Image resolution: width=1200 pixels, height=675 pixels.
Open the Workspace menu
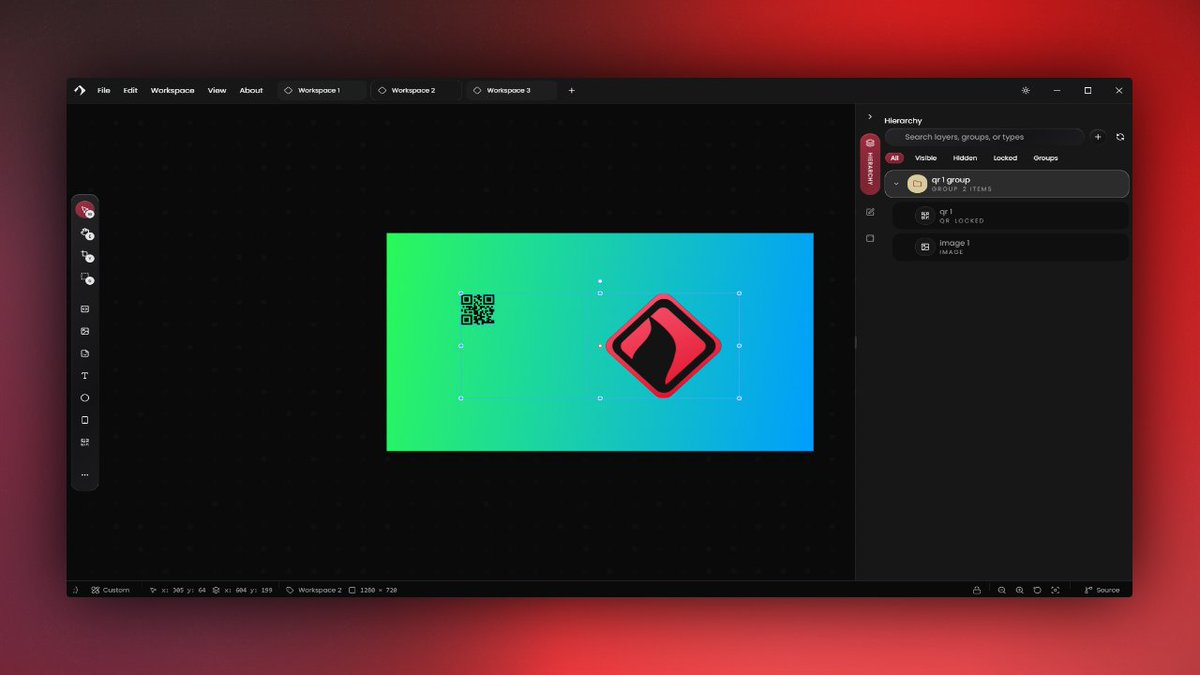173,90
